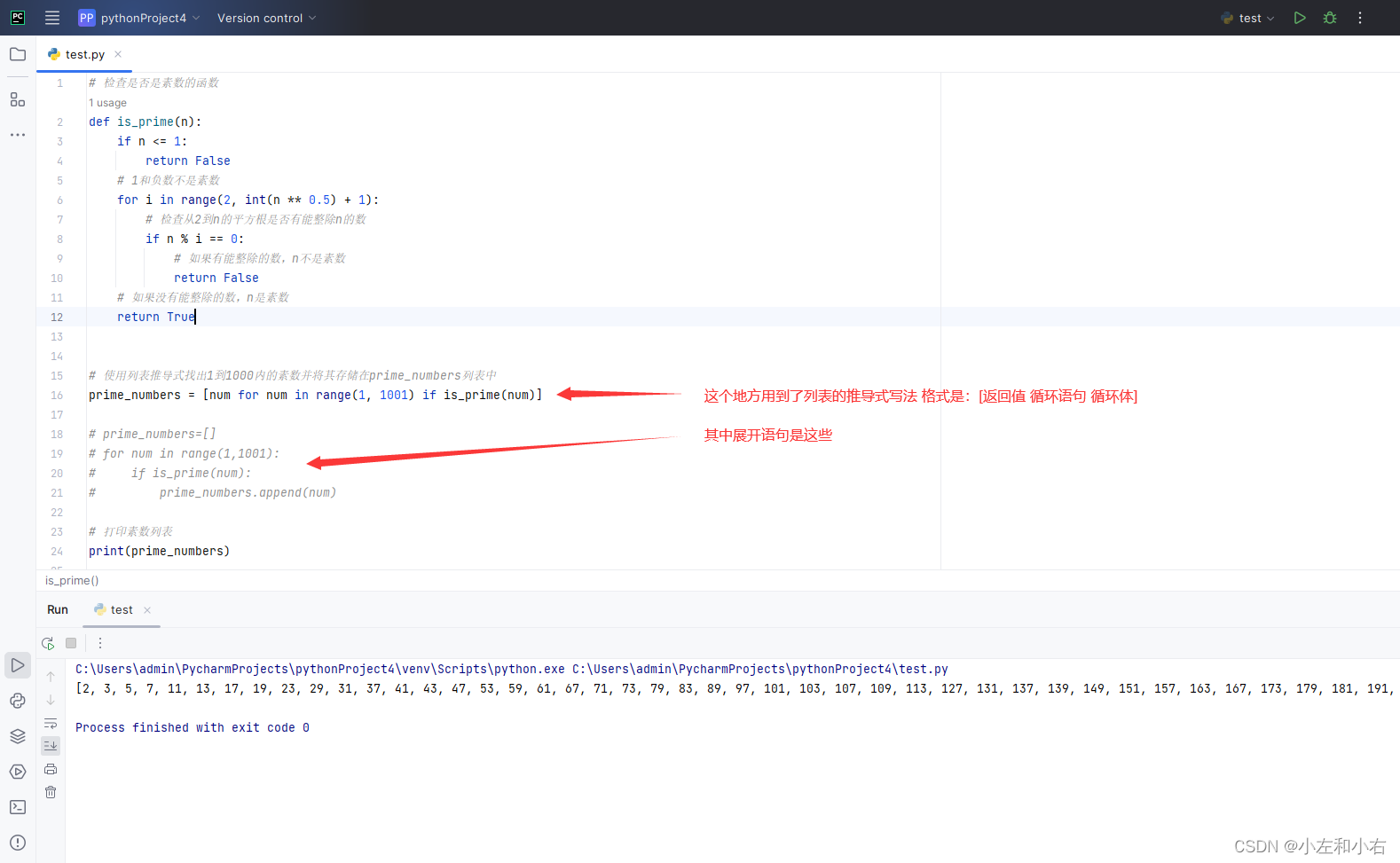Click the '1 usage' inlay hint
This screenshot has width=1400, height=863.
(x=107, y=103)
